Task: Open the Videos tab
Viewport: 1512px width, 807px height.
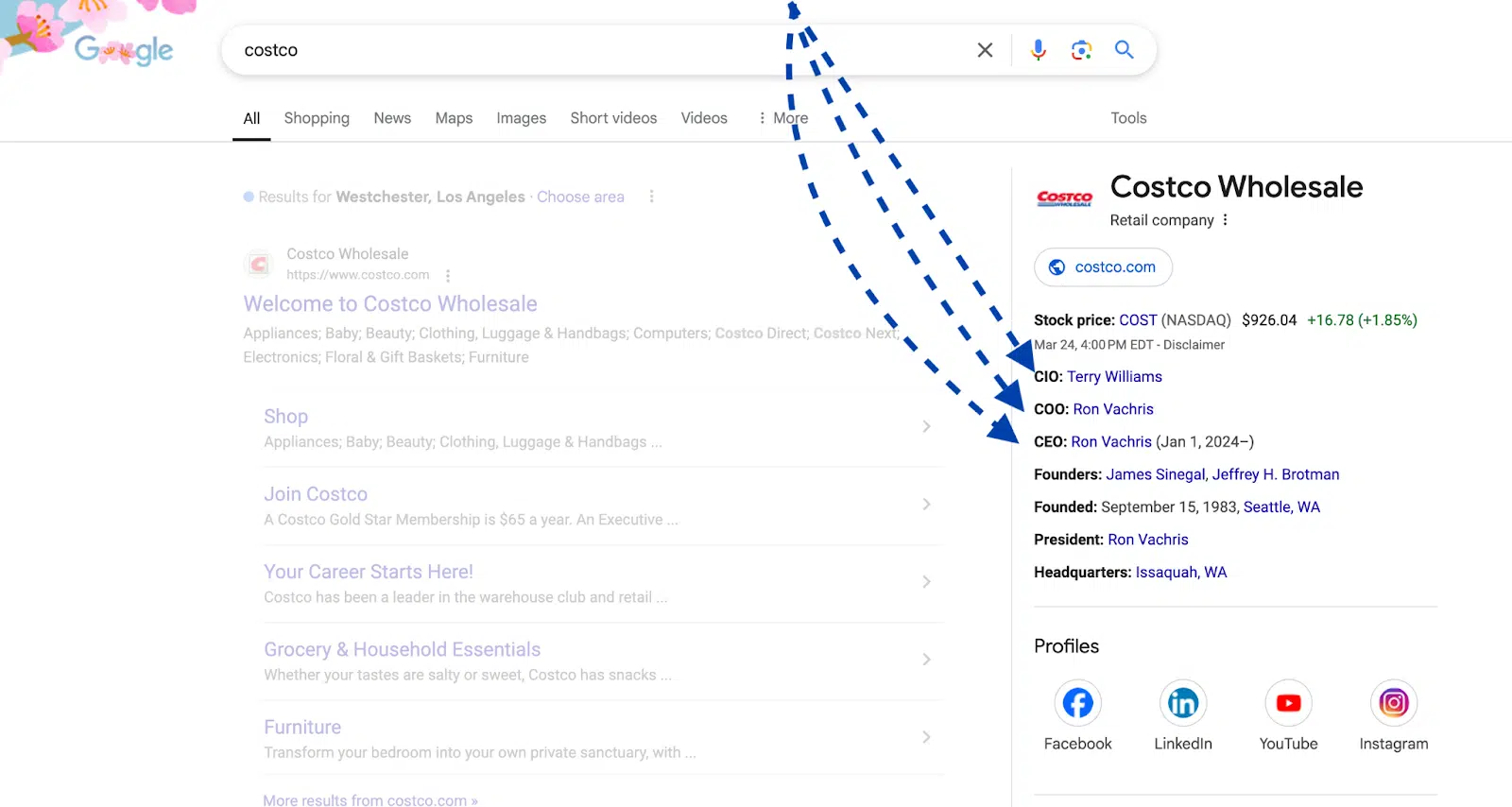Action: click(x=704, y=118)
